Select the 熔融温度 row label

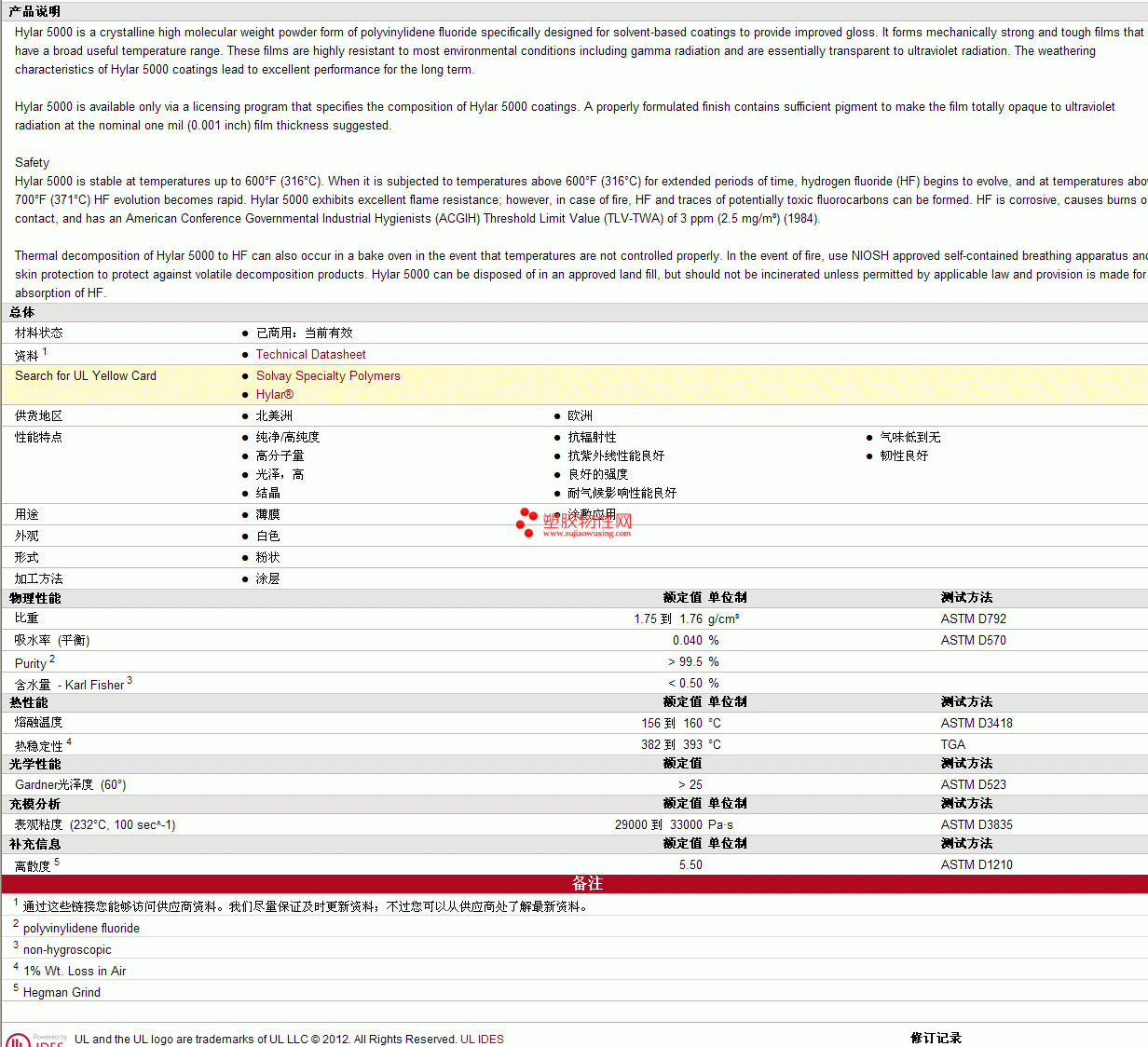(38, 723)
